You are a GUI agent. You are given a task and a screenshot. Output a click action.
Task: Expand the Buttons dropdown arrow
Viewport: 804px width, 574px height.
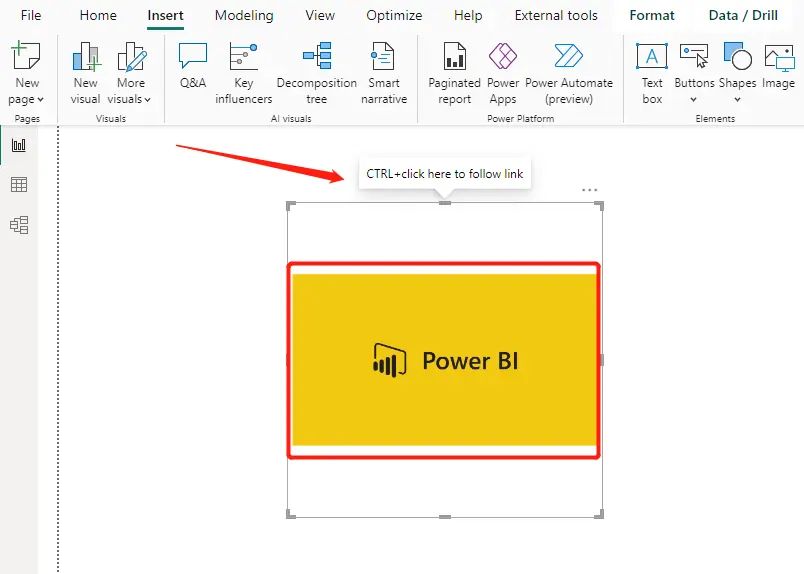pyautogui.click(x=693, y=100)
